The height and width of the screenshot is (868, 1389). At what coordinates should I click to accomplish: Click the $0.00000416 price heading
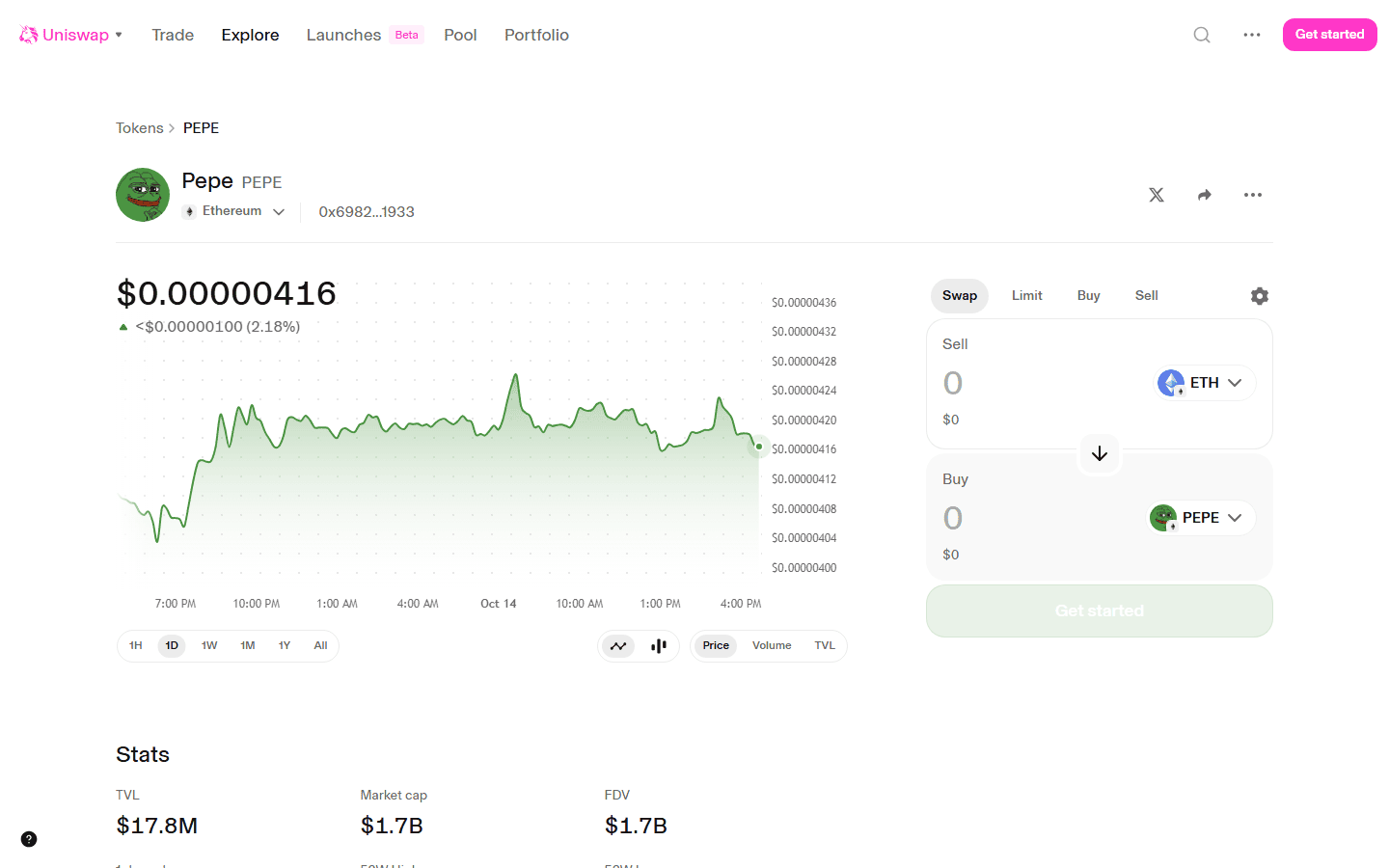click(x=227, y=293)
